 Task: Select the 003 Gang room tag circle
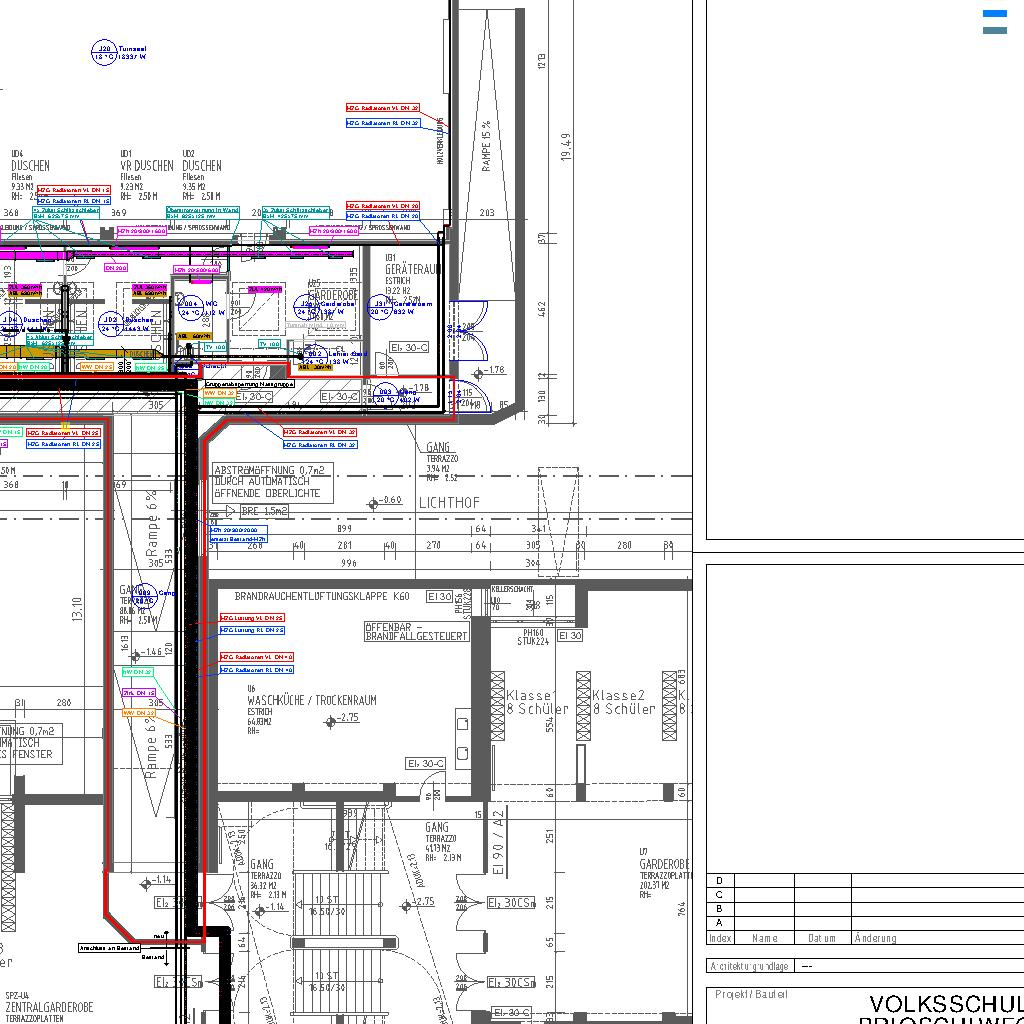click(385, 394)
